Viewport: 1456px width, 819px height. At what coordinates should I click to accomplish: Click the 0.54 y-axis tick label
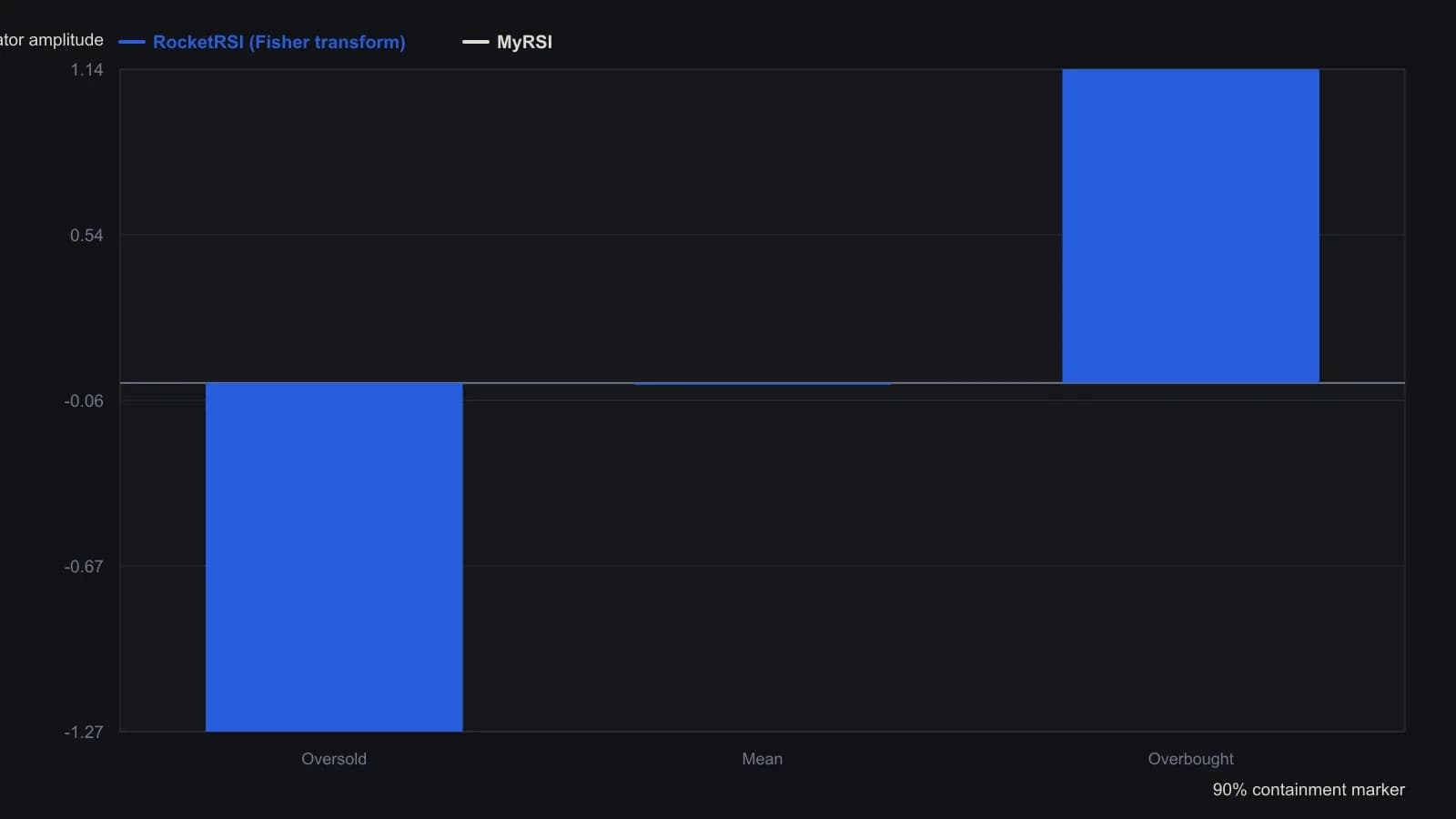(87, 236)
